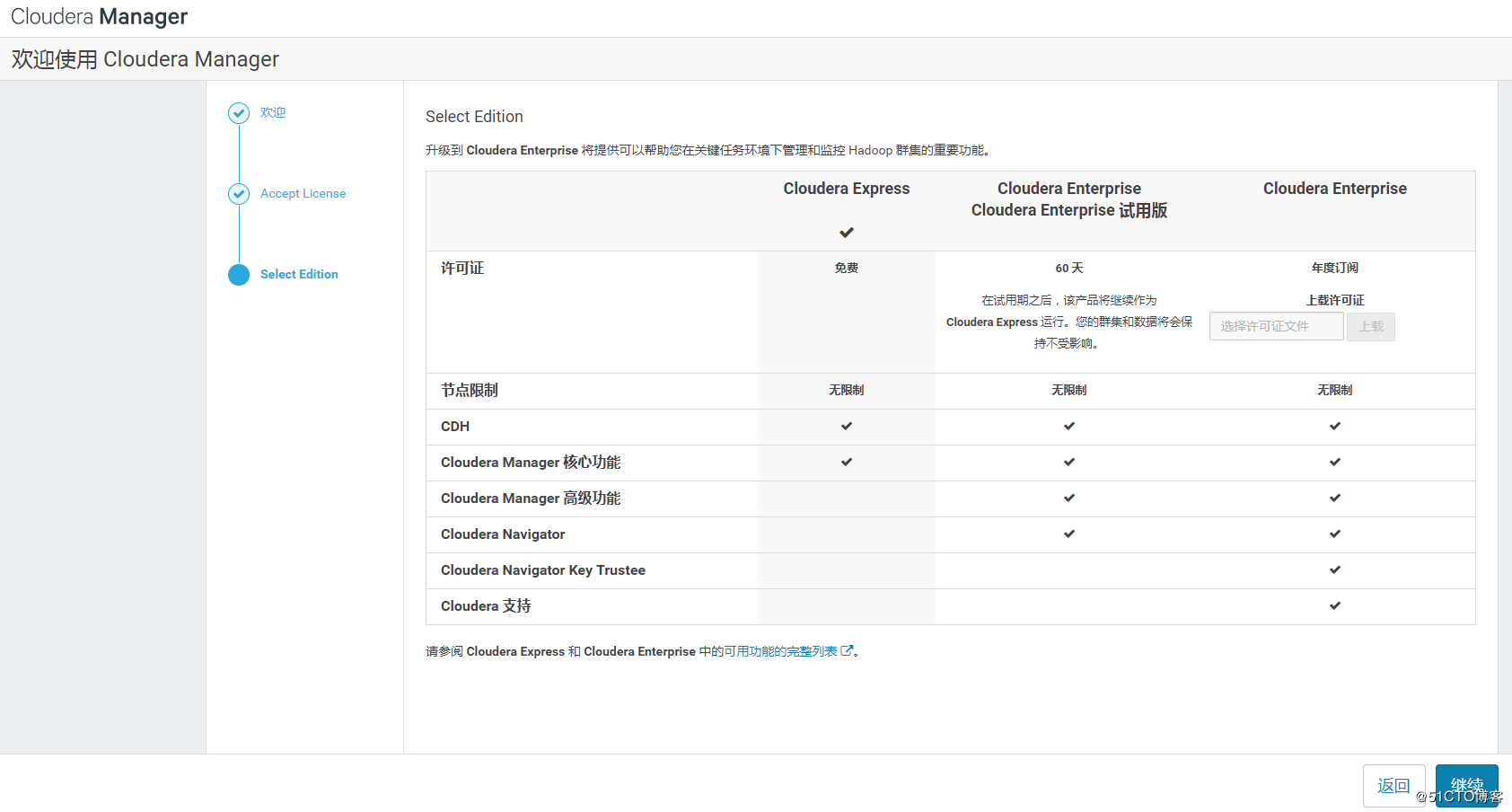Click the Cloudera Manager 高级功能 row label
The image size is (1512, 812).
tap(531, 499)
